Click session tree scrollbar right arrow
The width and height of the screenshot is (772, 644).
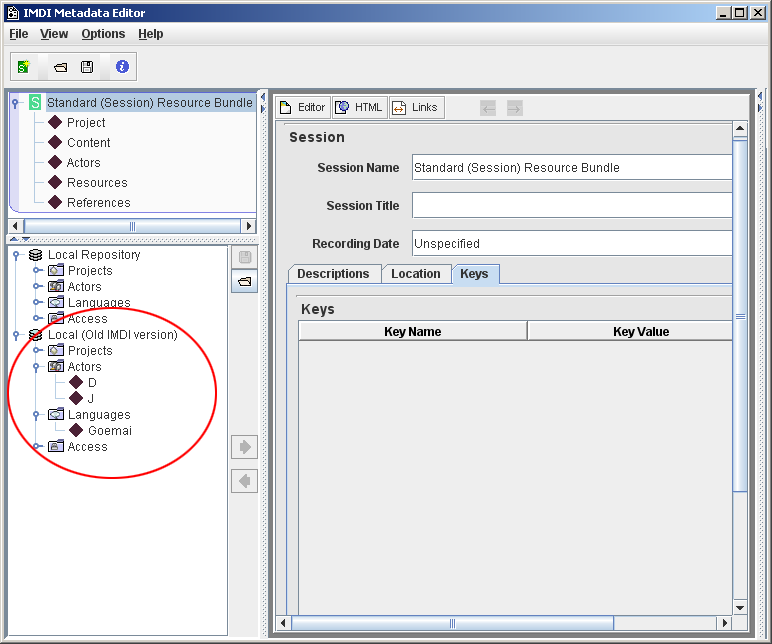249,226
